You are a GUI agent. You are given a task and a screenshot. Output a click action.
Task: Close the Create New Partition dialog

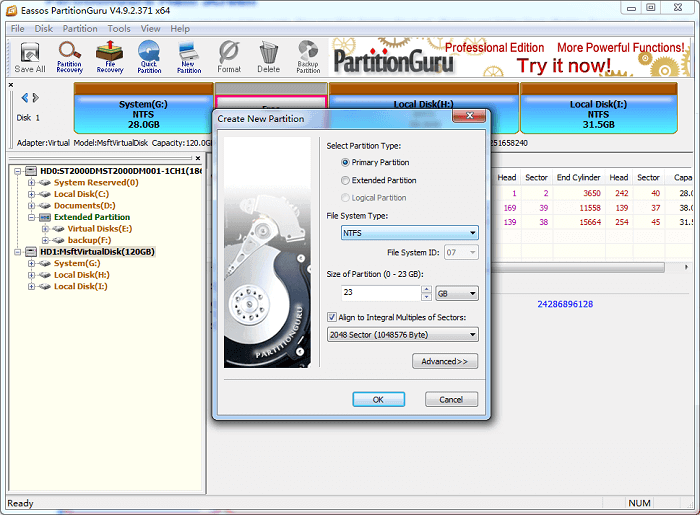(x=469, y=116)
